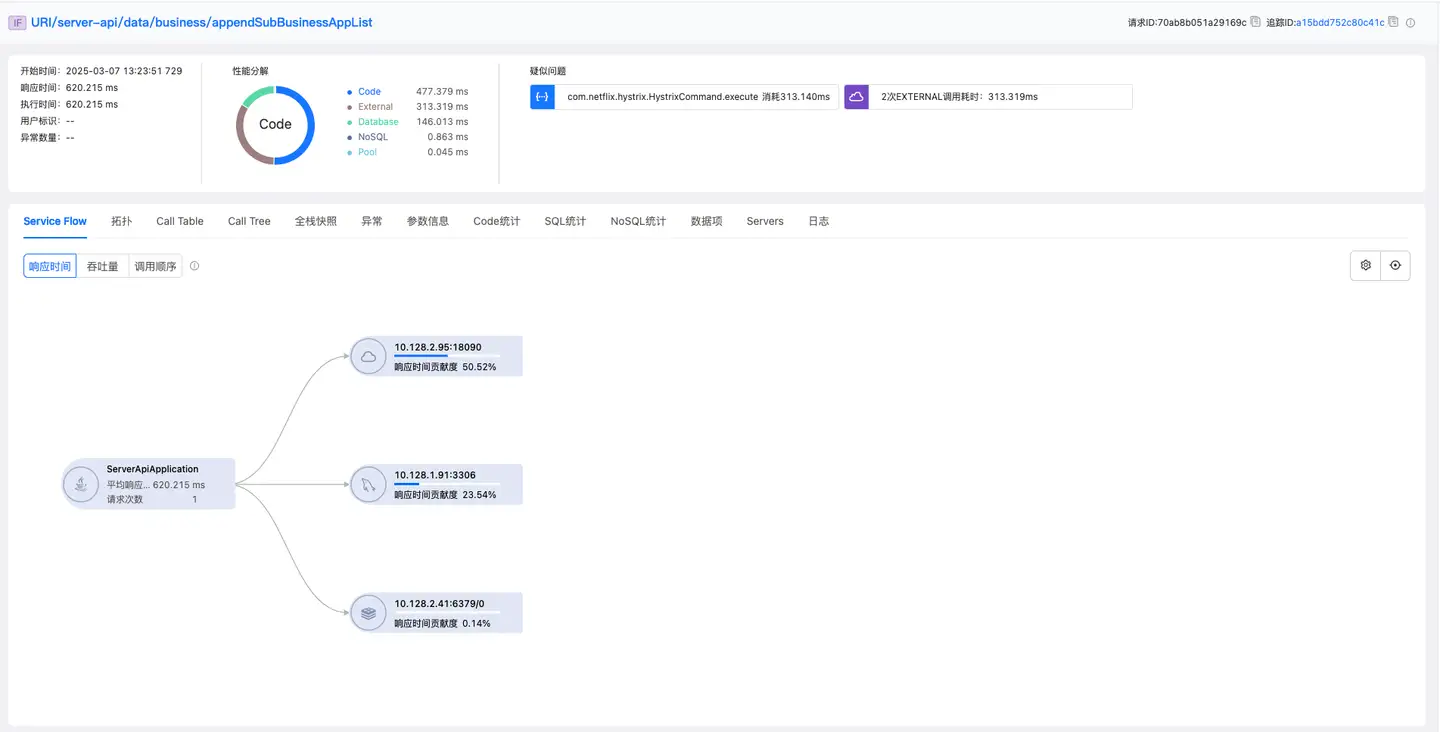
Task: Click the info icon beside trace ID
Action: click(x=1411, y=22)
